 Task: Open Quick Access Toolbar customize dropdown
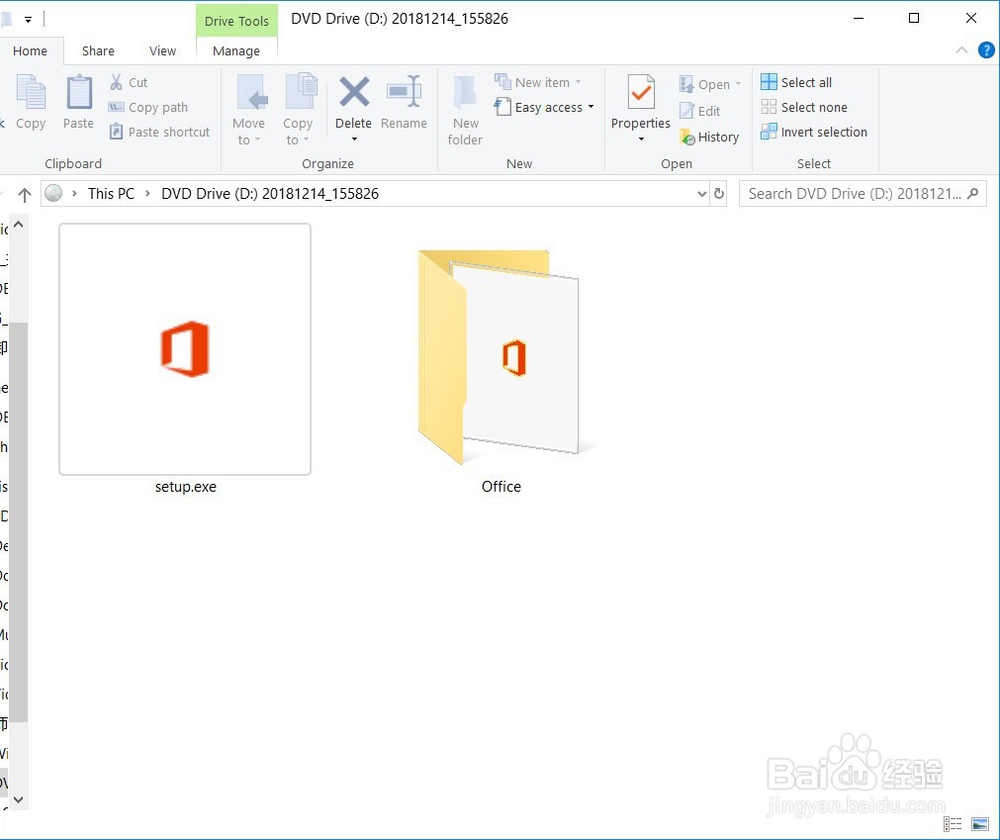pyautogui.click(x=28, y=20)
